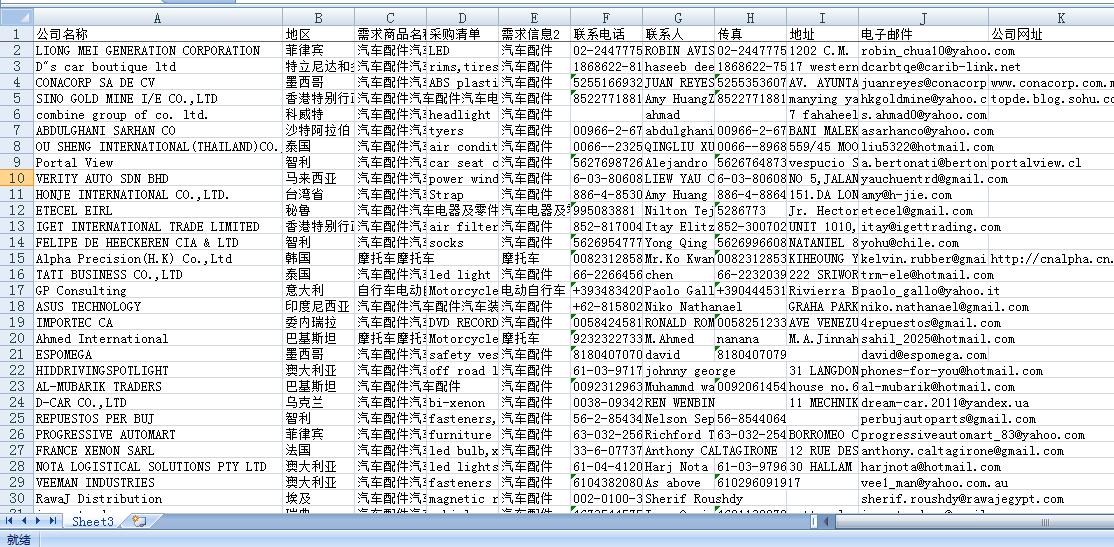Select row 30 header
The height and width of the screenshot is (547, 1114).
point(16,499)
